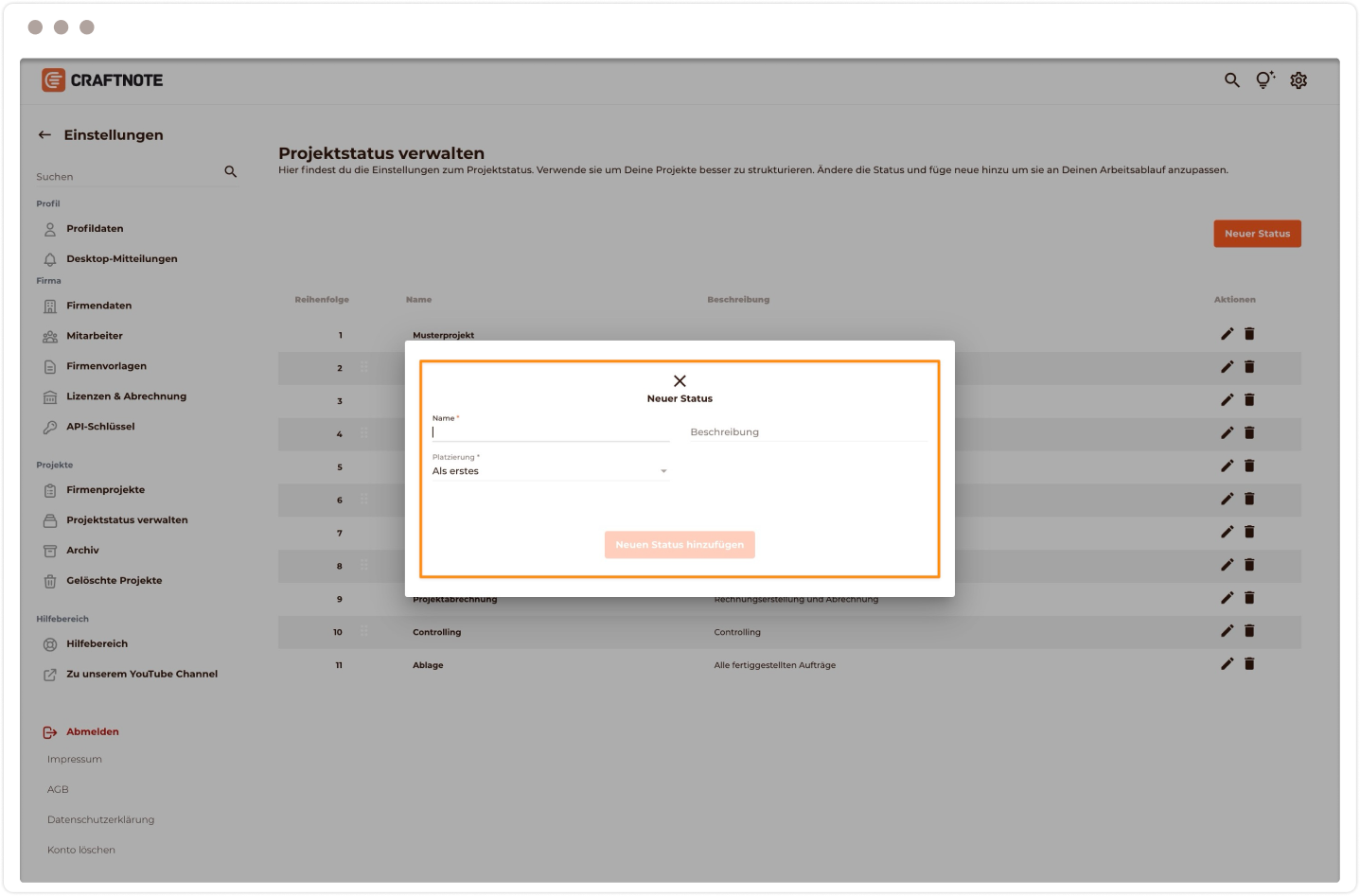Go back using the Einstellungen arrow
This screenshot has width=1360, height=896.
[x=44, y=135]
